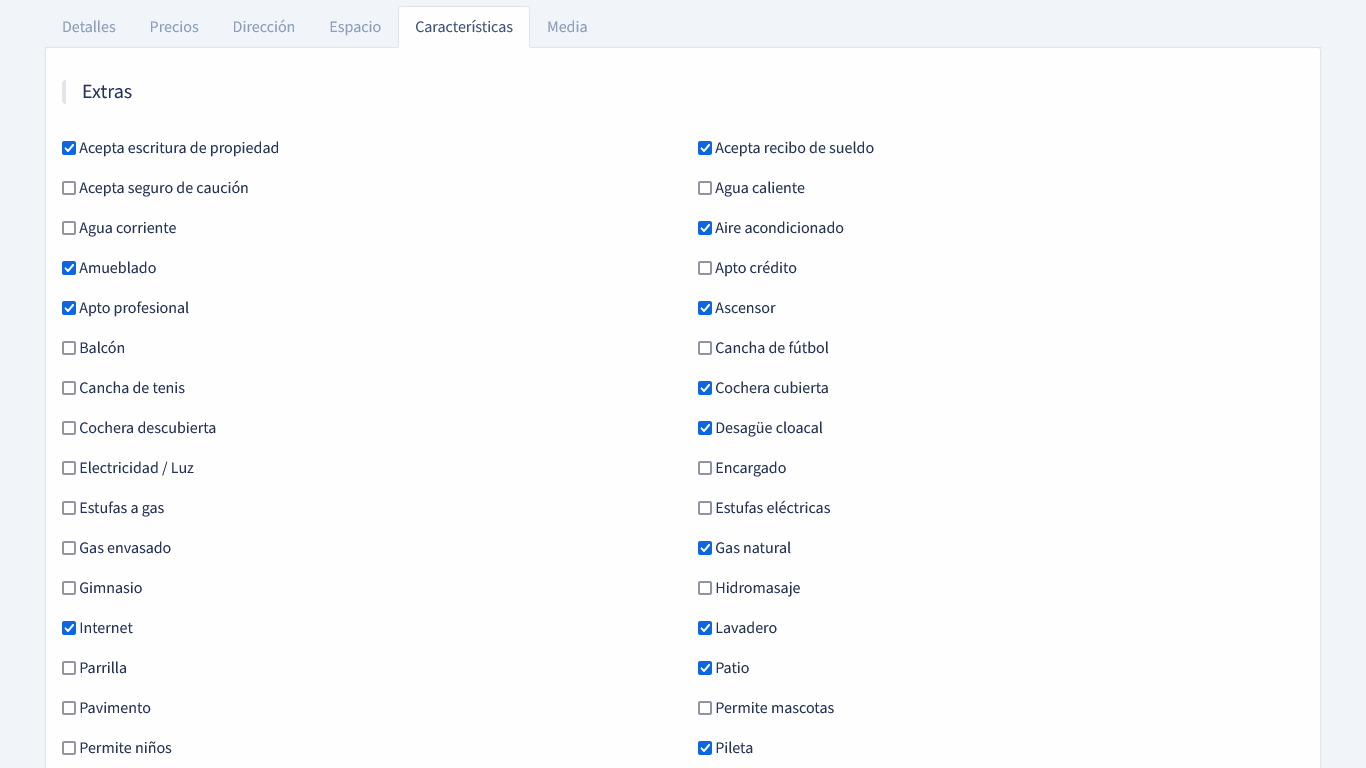Open the Precios tab

click(174, 27)
